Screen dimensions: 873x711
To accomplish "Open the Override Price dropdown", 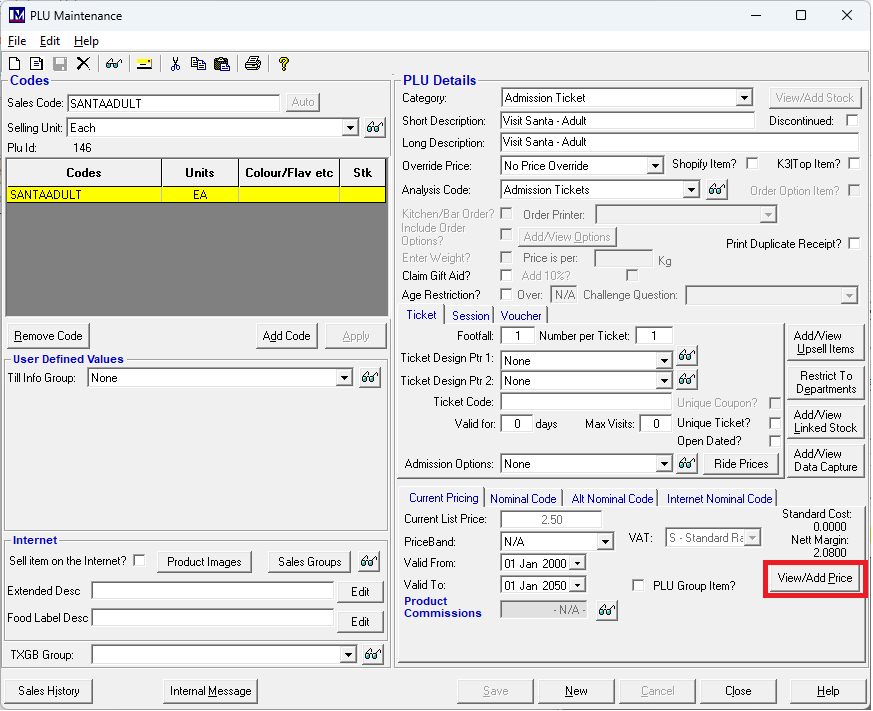I will click(x=655, y=166).
